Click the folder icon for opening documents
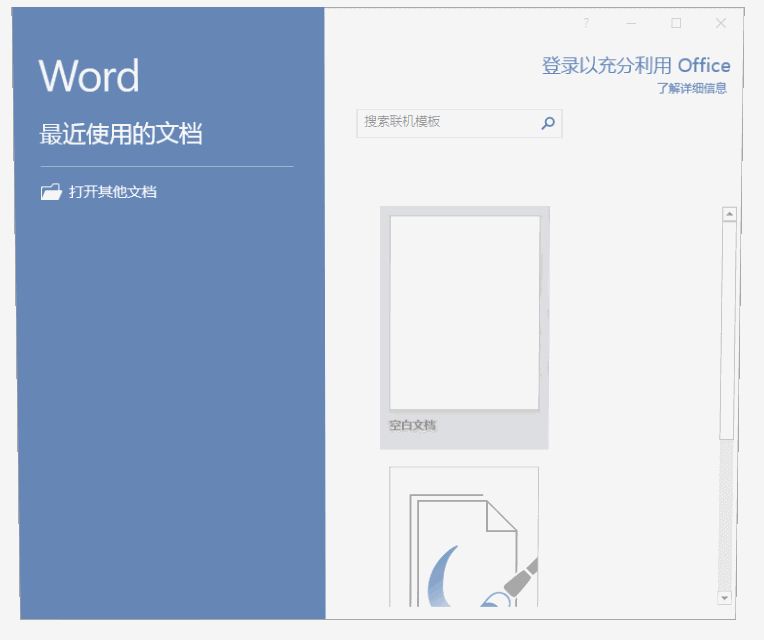This screenshot has width=764, height=640. (51, 192)
